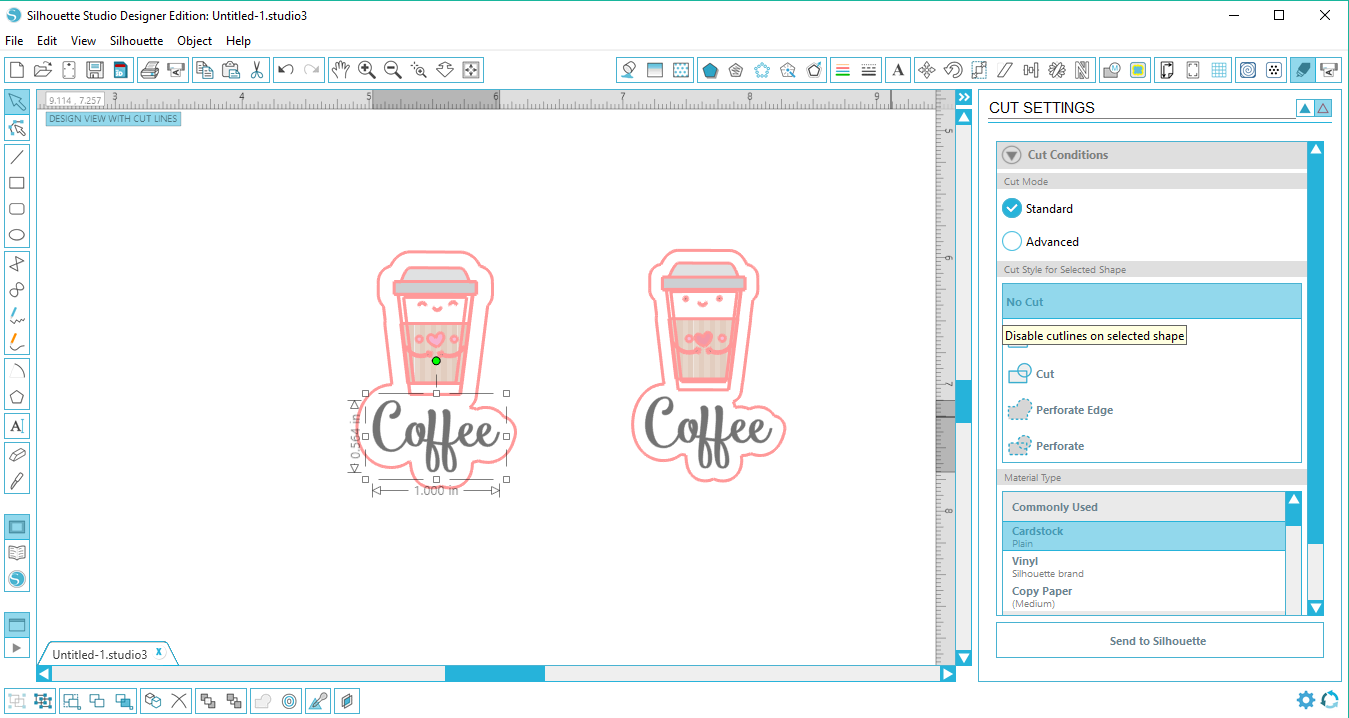Open the Offset panel (spiral icon)
The height and width of the screenshot is (718, 1349).
pyautogui.click(x=1248, y=70)
